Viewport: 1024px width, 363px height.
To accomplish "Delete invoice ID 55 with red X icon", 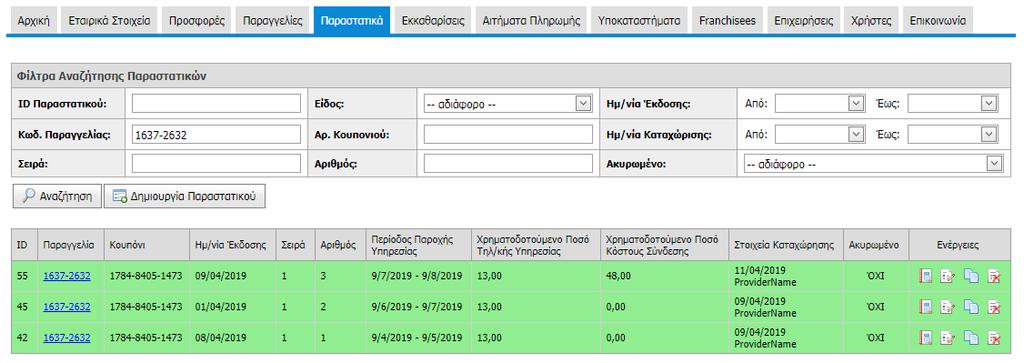I will point(994,276).
